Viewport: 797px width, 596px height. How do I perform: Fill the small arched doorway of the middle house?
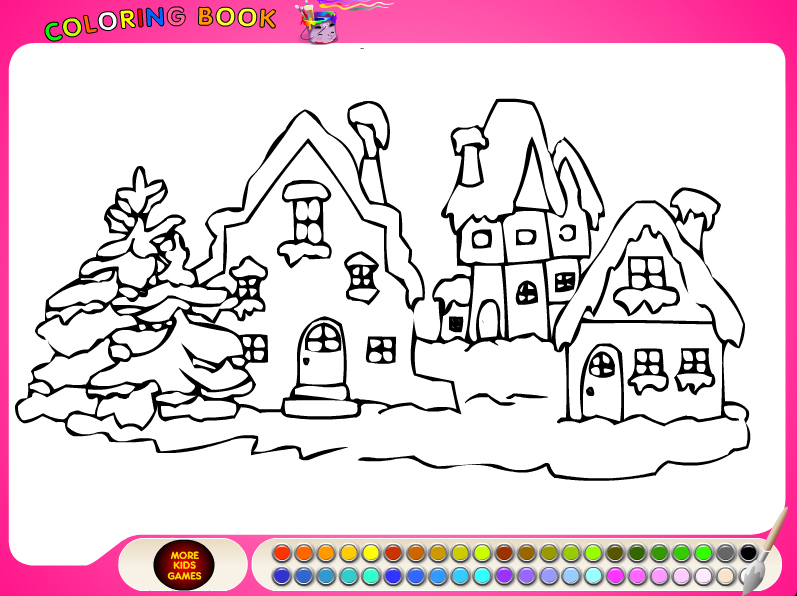click(x=489, y=321)
